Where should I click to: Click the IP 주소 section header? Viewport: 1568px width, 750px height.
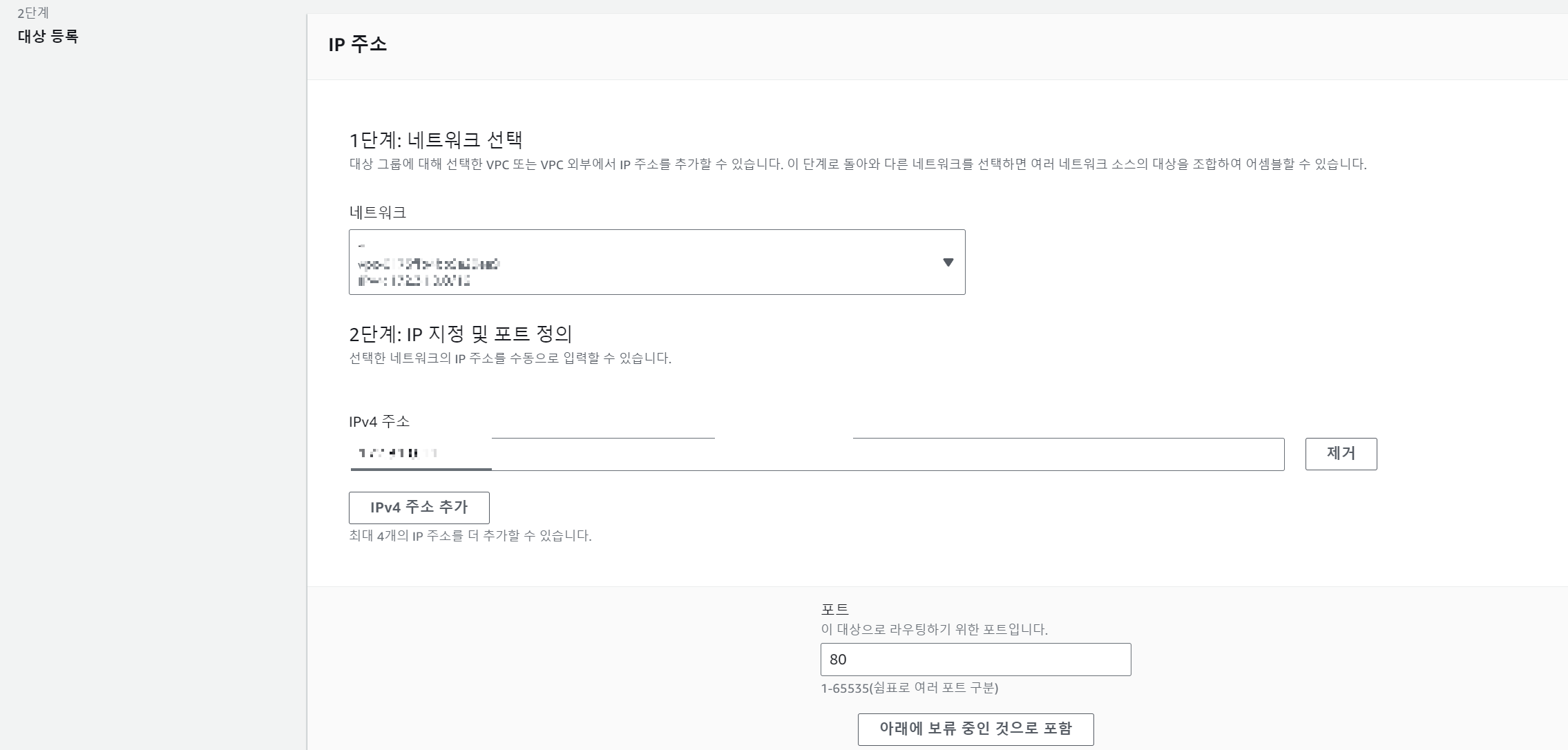[x=357, y=44]
